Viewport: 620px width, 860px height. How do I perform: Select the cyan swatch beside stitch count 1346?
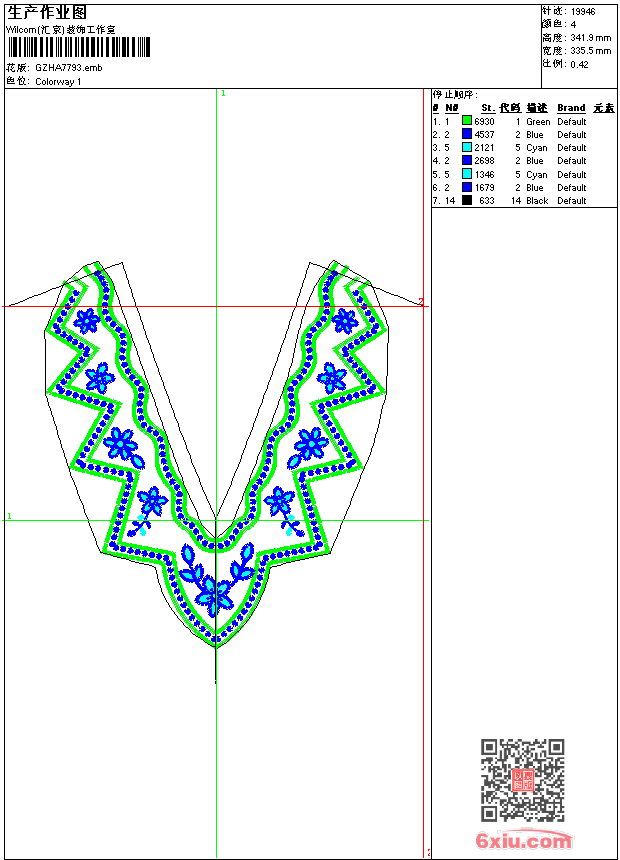[467, 173]
